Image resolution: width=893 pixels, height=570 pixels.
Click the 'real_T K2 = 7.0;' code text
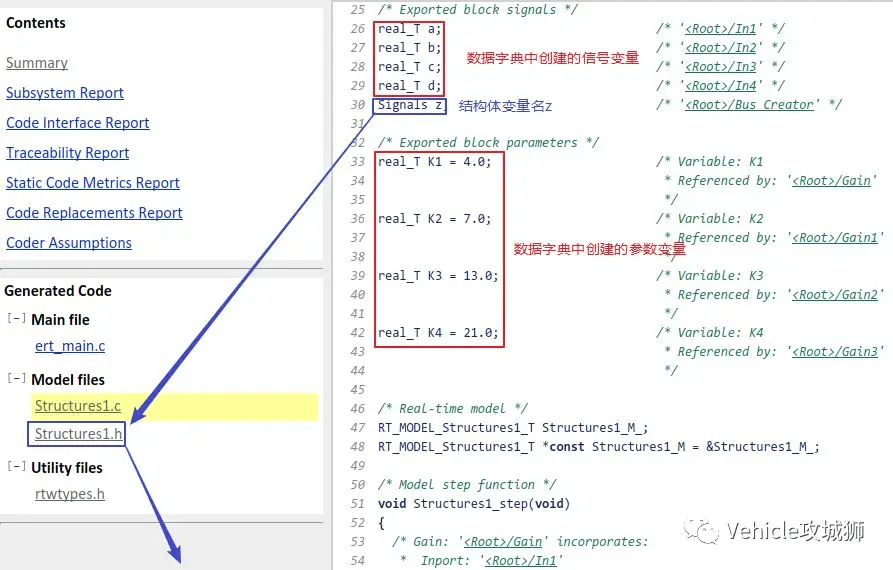[x=434, y=219]
